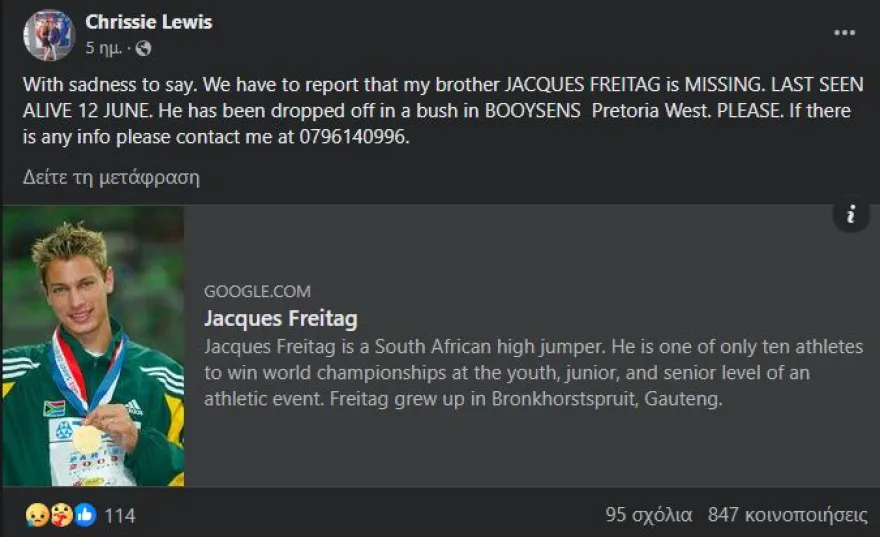Click the sad face reaction emoji
The image size is (880, 537).
click(35, 515)
